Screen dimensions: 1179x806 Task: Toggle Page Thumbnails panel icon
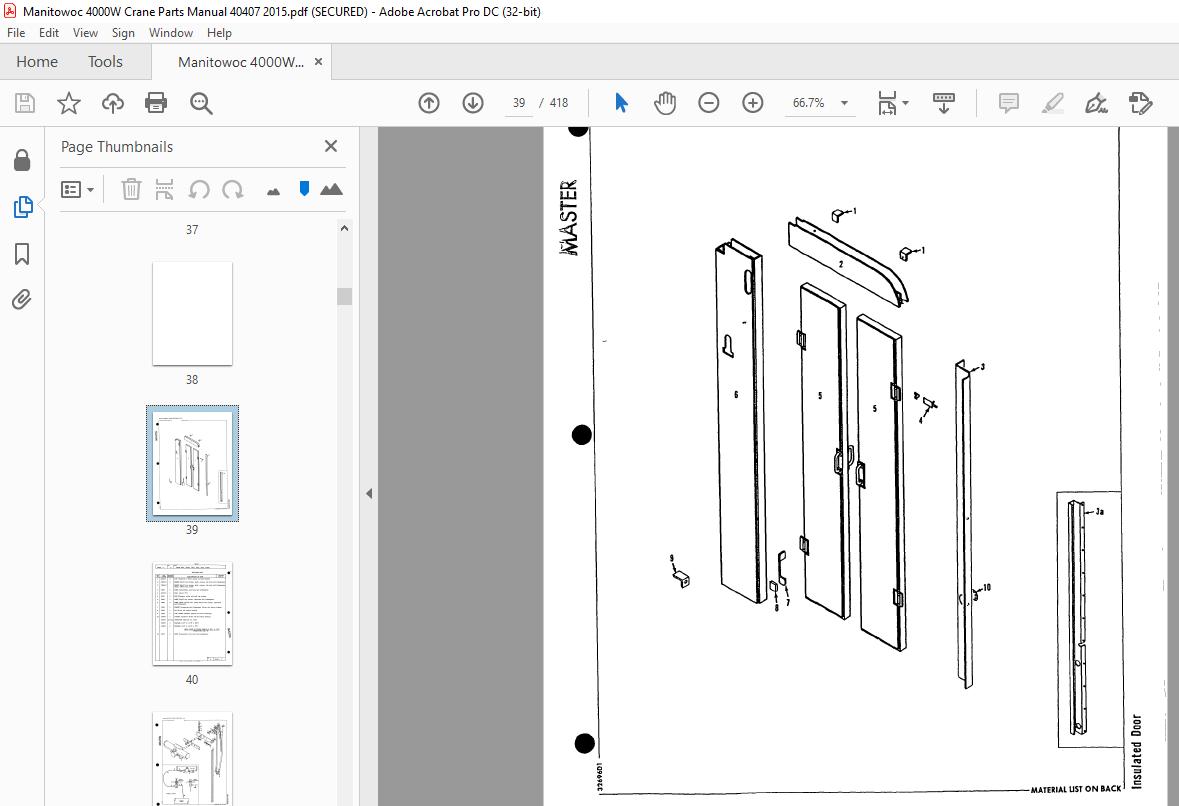(23, 207)
